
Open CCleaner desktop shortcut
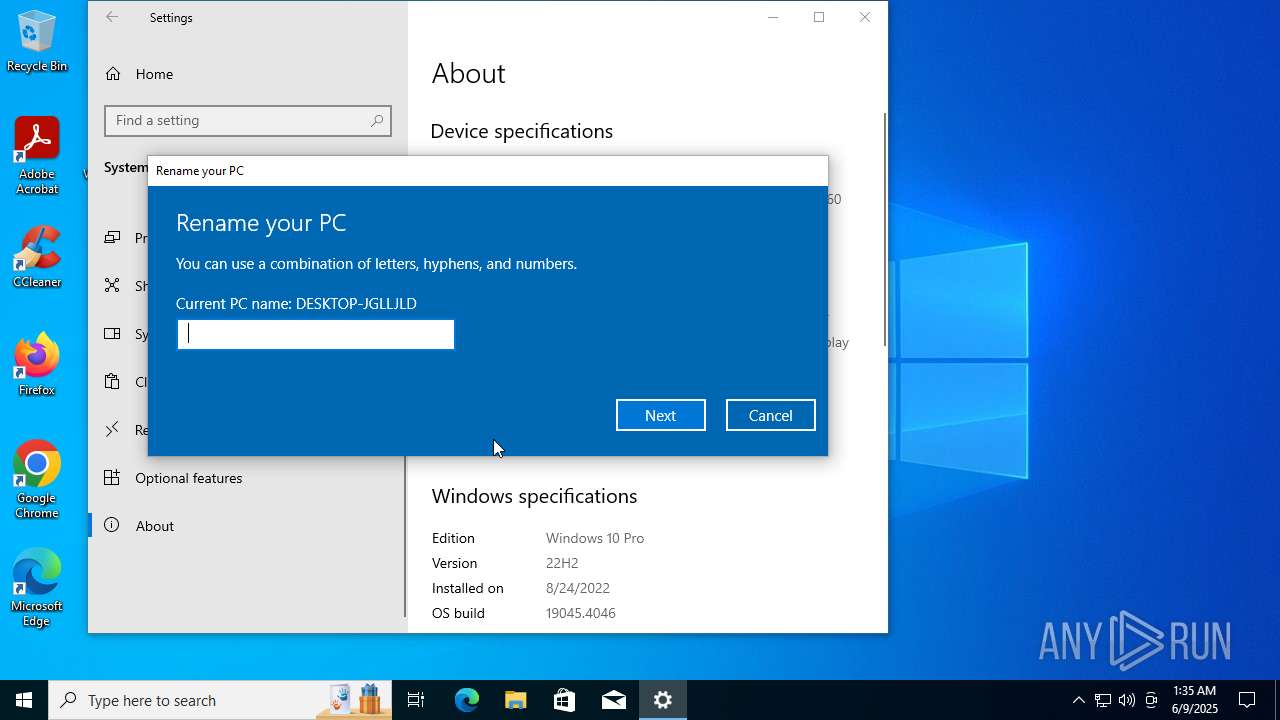37,257
